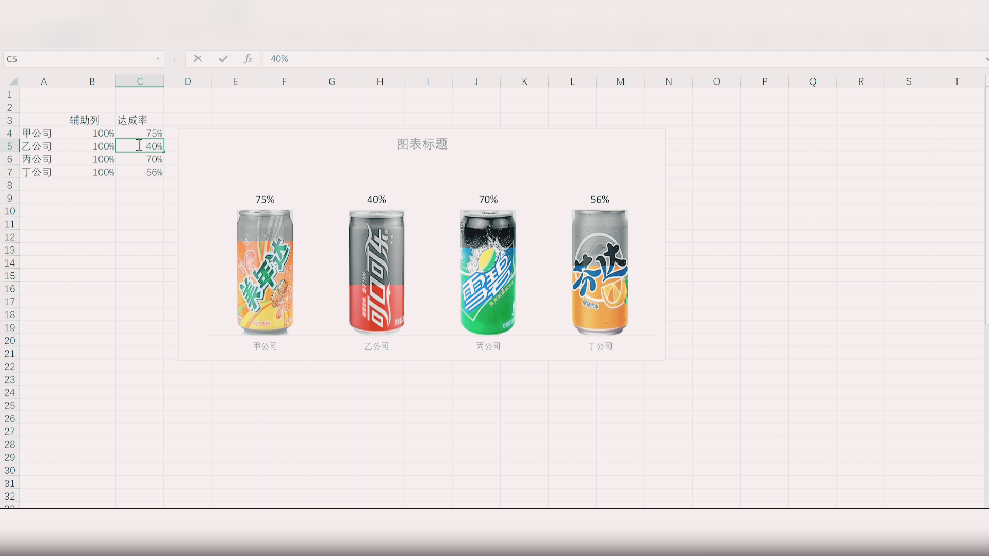Click the 达成率 header cell
Image resolution: width=989 pixels, height=556 pixels.
coord(139,120)
